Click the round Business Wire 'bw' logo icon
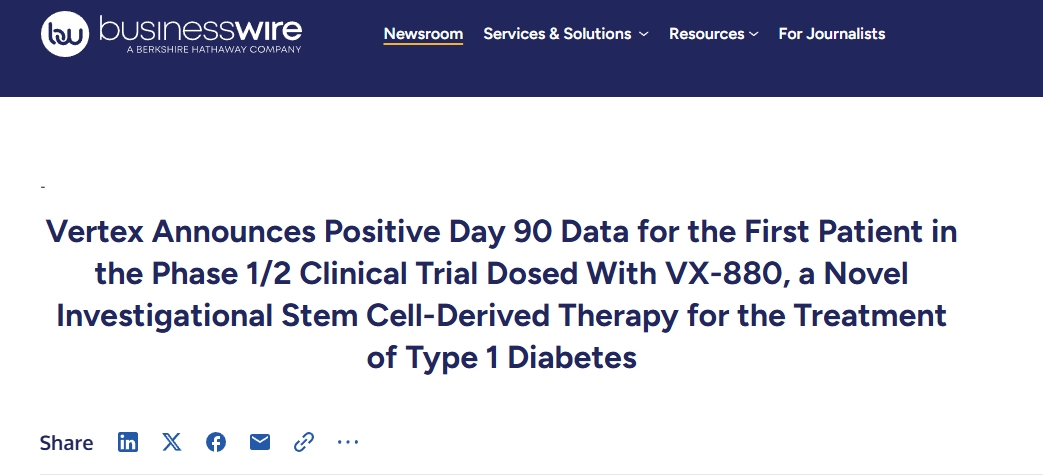 point(65,35)
